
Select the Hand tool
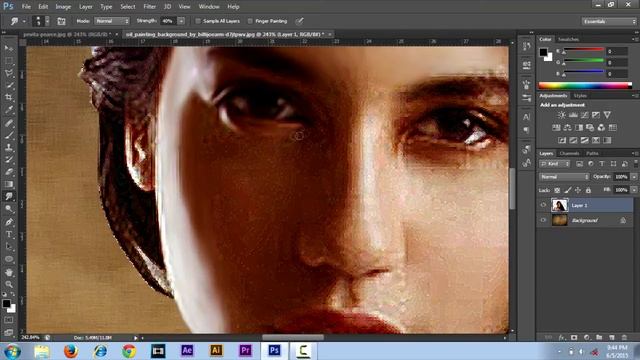9,272
